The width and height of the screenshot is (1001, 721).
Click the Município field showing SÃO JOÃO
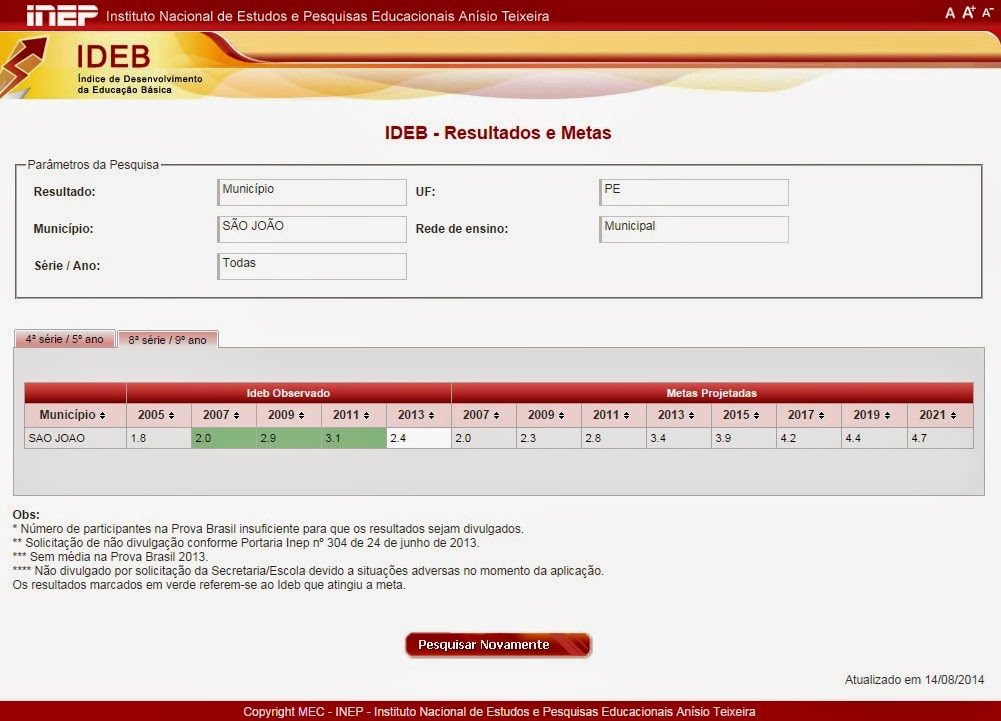pos(312,229)
